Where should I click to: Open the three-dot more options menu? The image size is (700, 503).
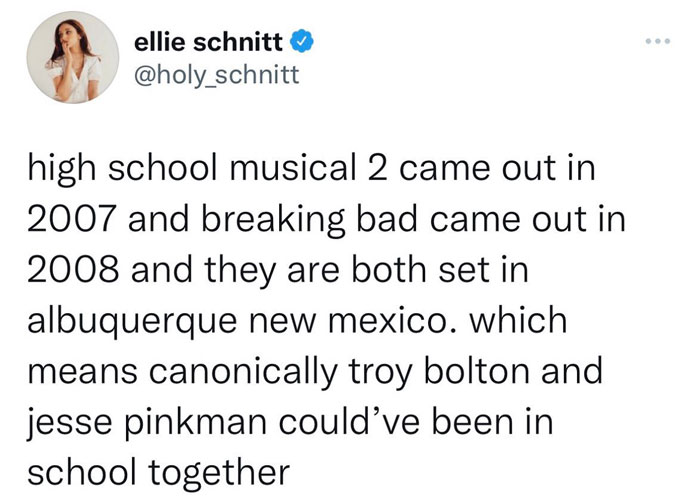coord(658,42)
